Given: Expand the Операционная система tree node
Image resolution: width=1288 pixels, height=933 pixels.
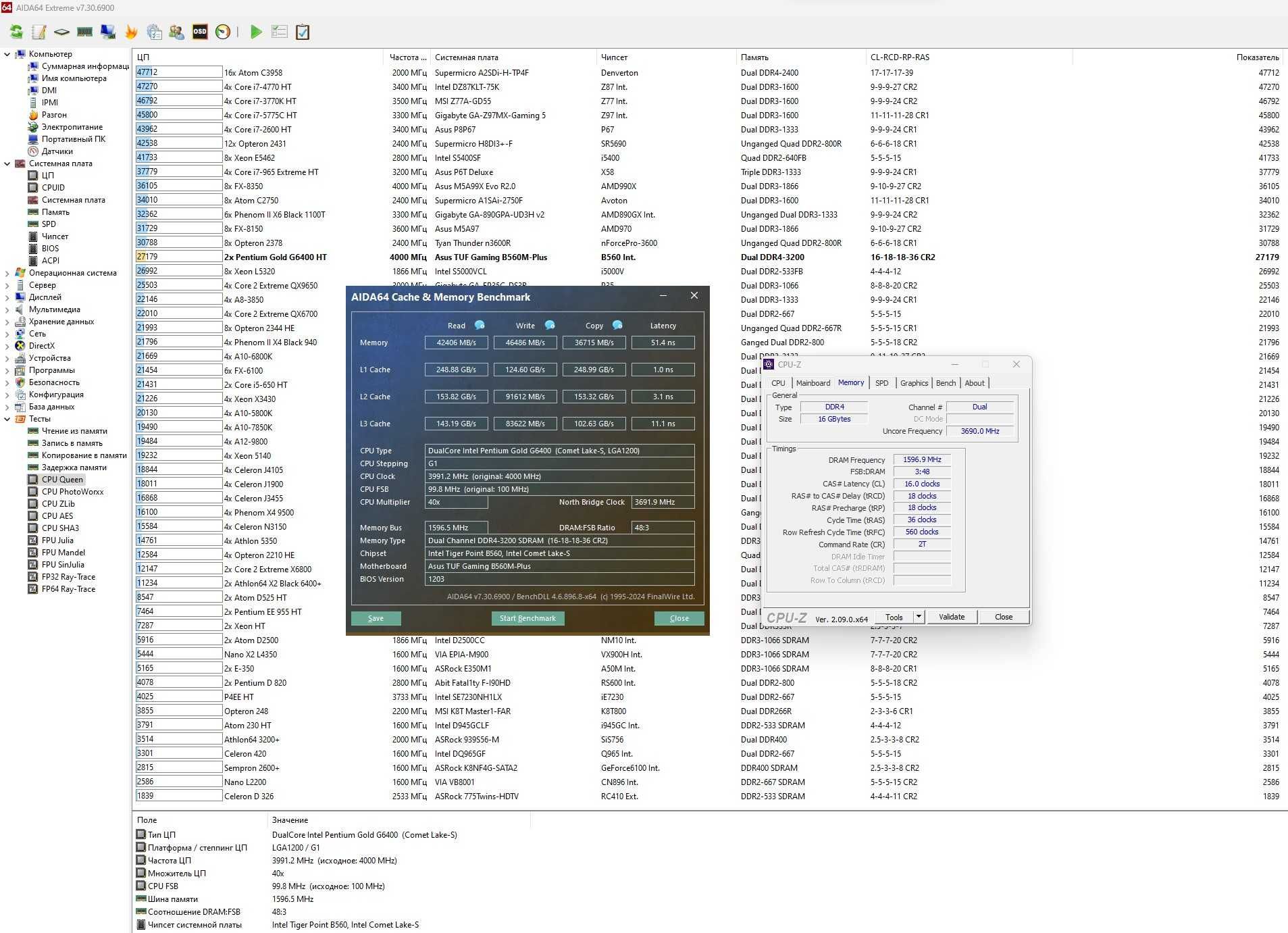Looking at the screenshot, I should [7, 273].
